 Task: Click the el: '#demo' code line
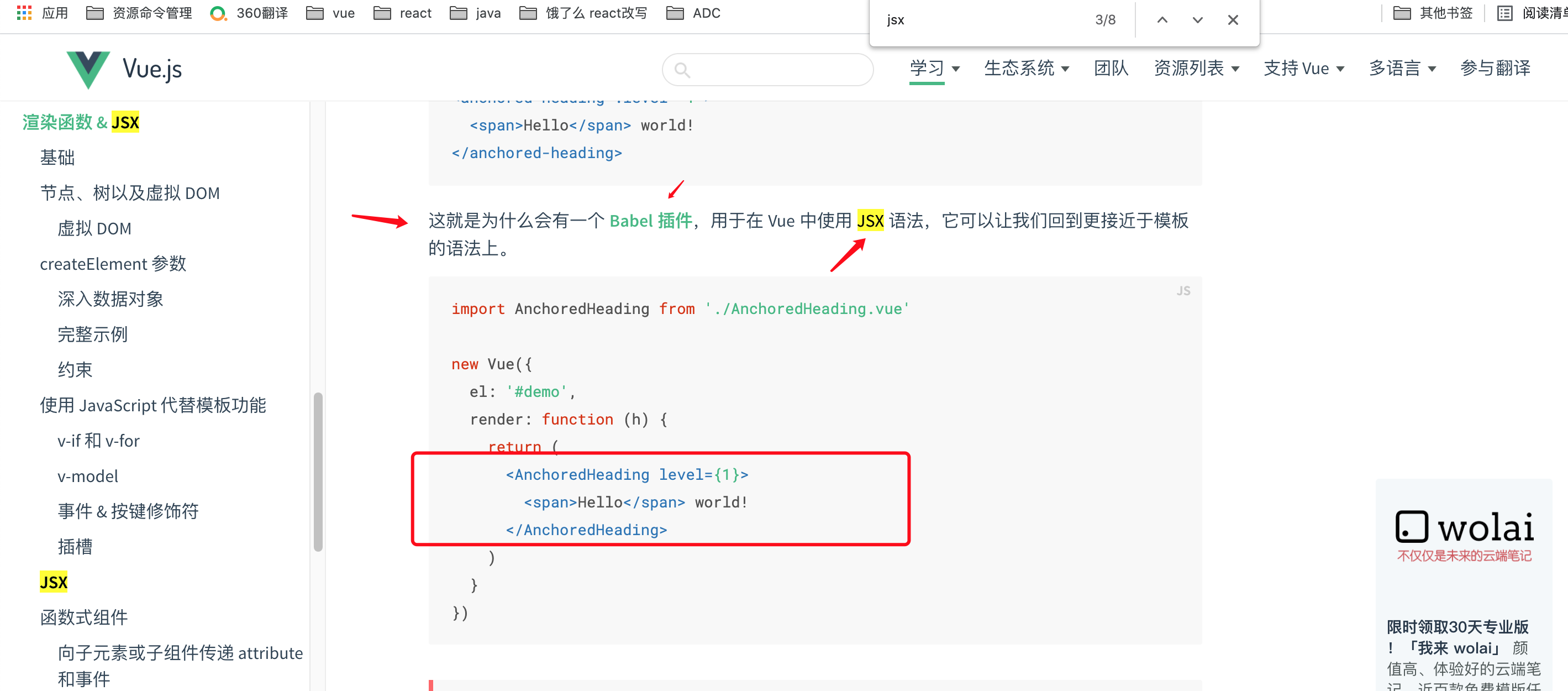tap(522, 391)
